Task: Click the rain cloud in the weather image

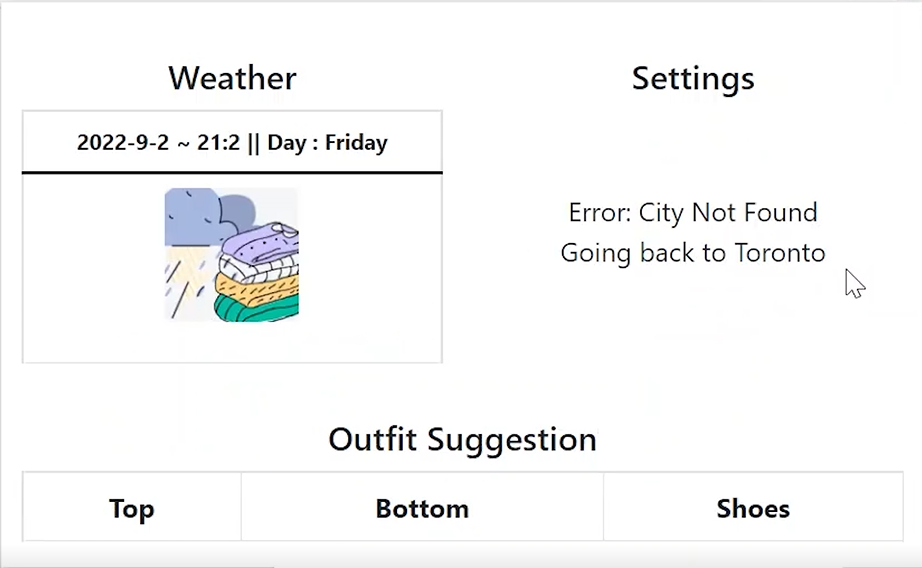Action: pyautogui.click(x=188, y=213)
